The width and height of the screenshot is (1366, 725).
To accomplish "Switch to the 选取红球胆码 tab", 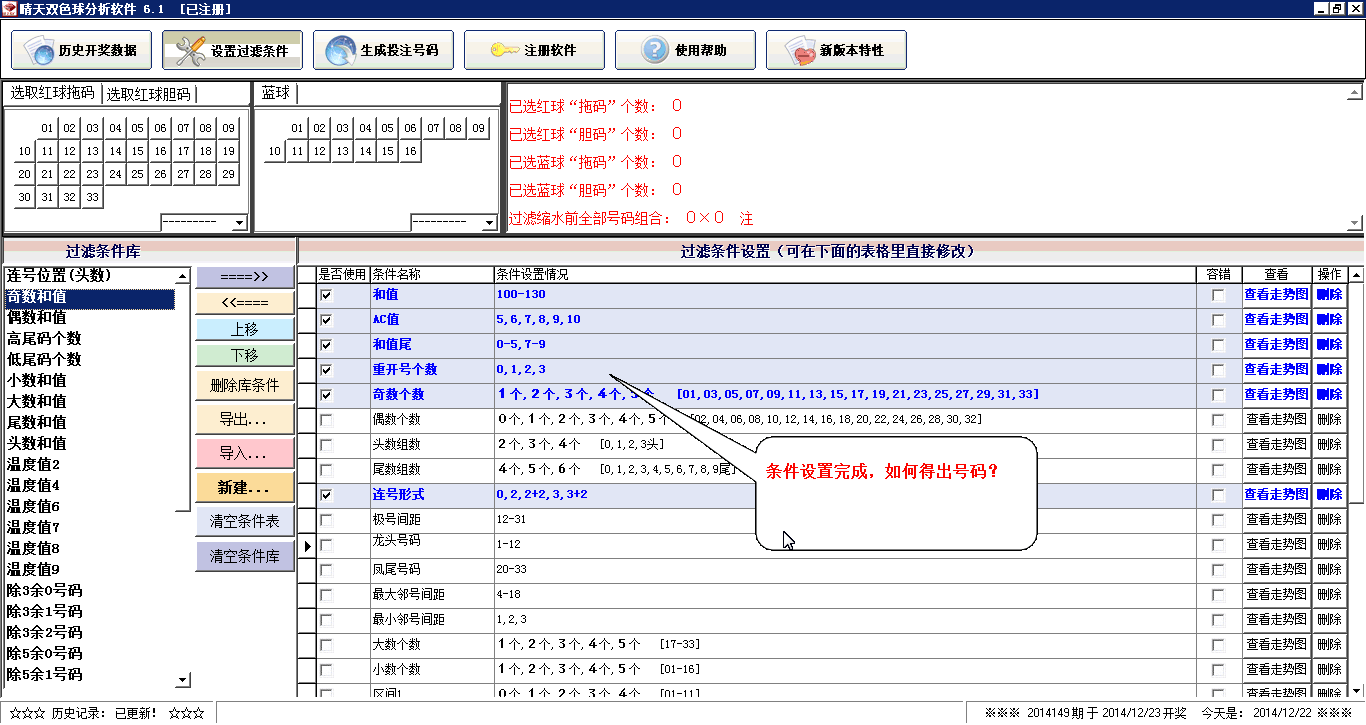I will [148, 94].
